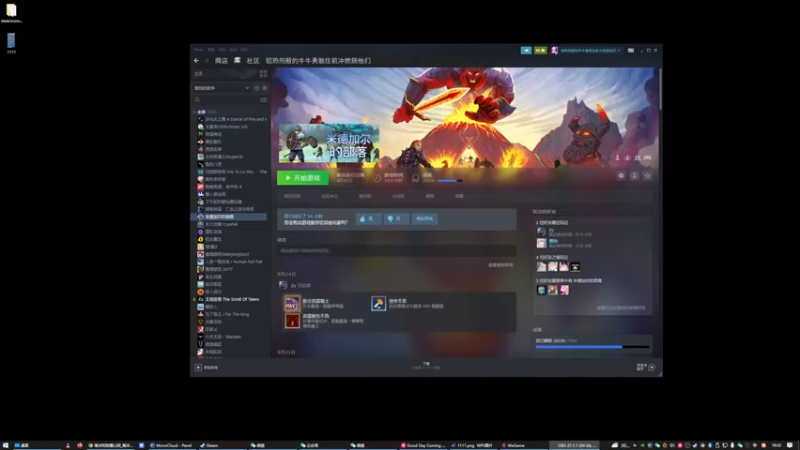
Task: Click the maybe-later review button
Action: [424, 219]
